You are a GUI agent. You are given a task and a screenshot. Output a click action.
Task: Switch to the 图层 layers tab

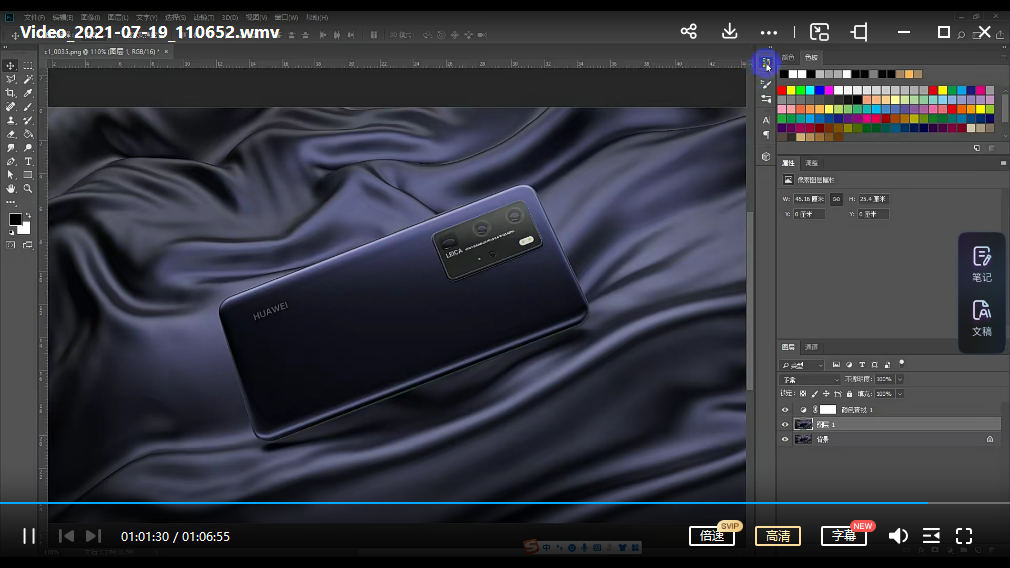coord(788,347)
